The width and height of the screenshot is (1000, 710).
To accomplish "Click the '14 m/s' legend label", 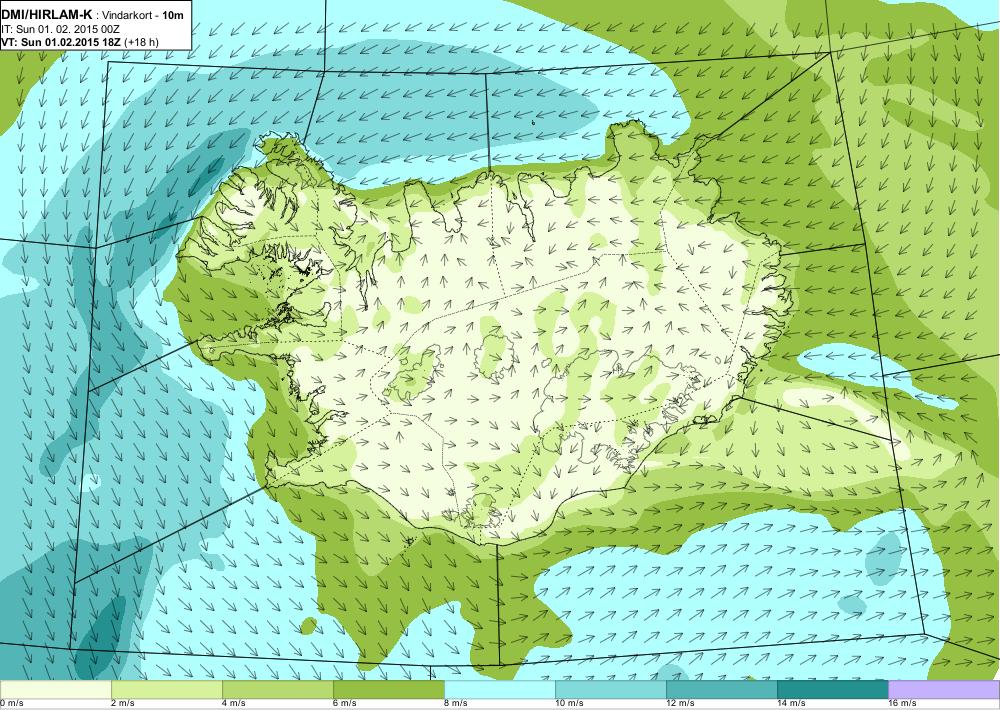I will 791,704.
